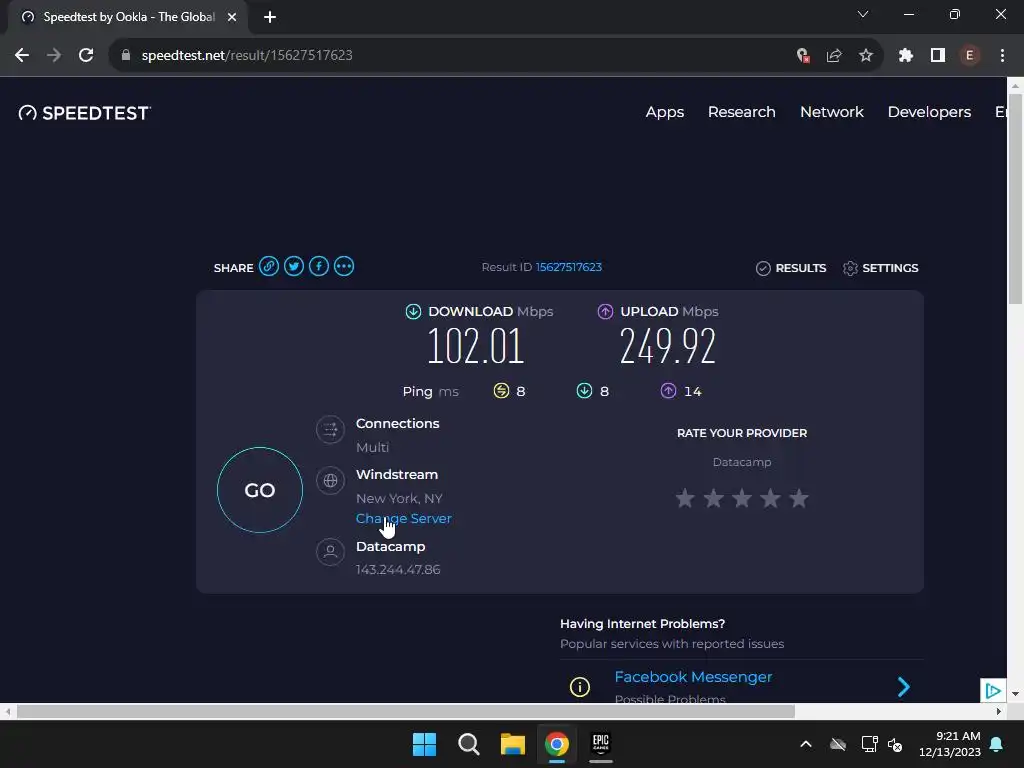Expand Facebook Messenger details chevron
This screenshot has width=1024, height=768.
[x=904, y=687]
